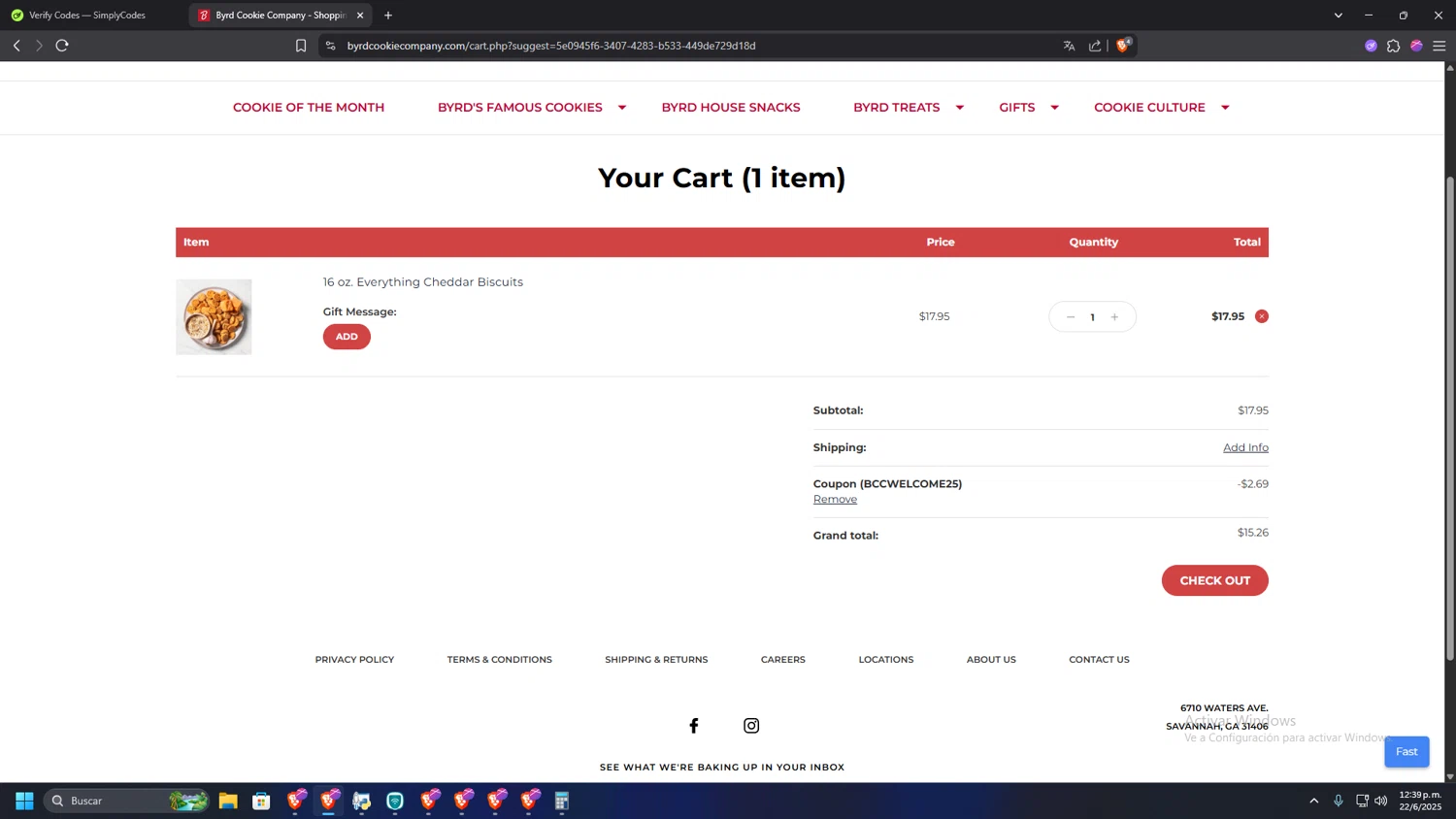Open Brave Shields lion icon
This screenshot has width=1456, height=819.
coord(1123,45)
